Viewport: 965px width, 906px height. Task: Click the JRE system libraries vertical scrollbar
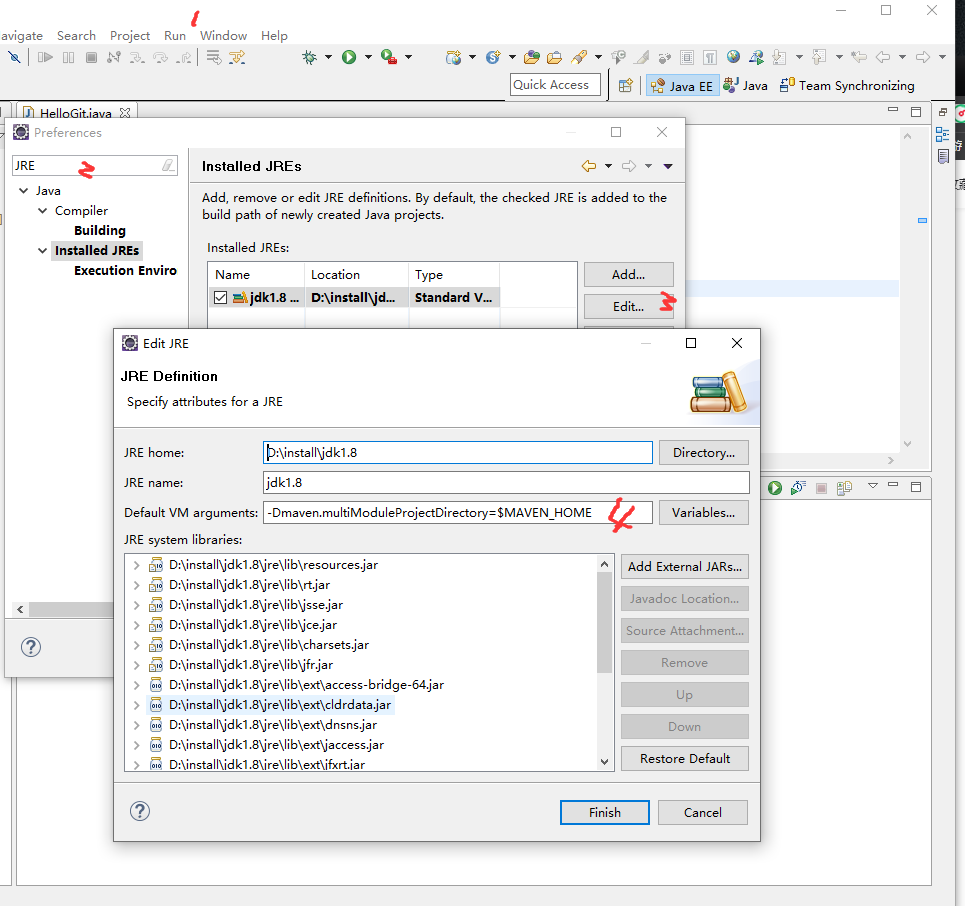click(x=604, y=622)
